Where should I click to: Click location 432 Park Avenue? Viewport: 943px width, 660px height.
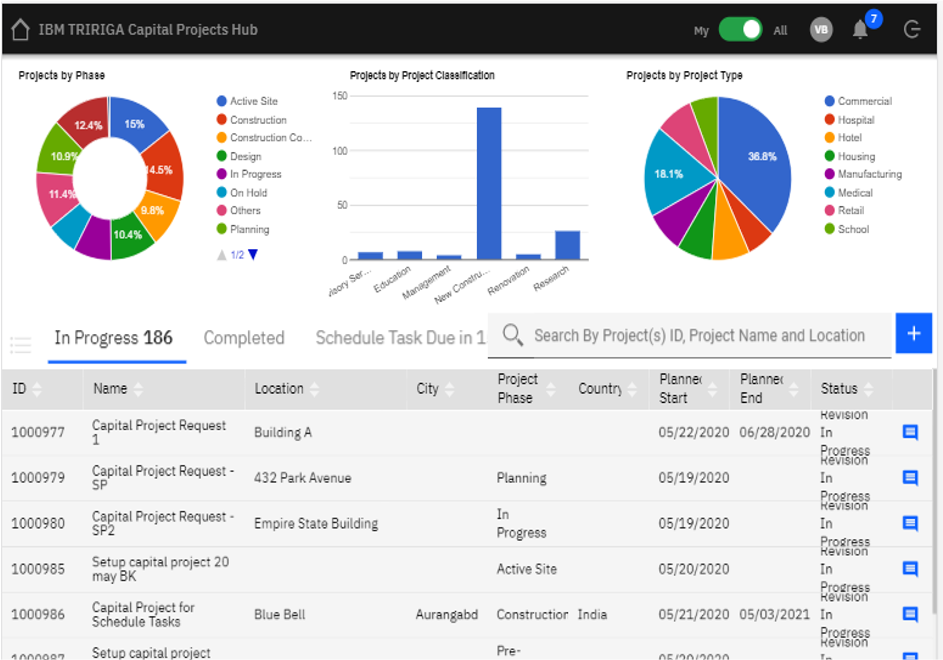click(x=303, y=478)
